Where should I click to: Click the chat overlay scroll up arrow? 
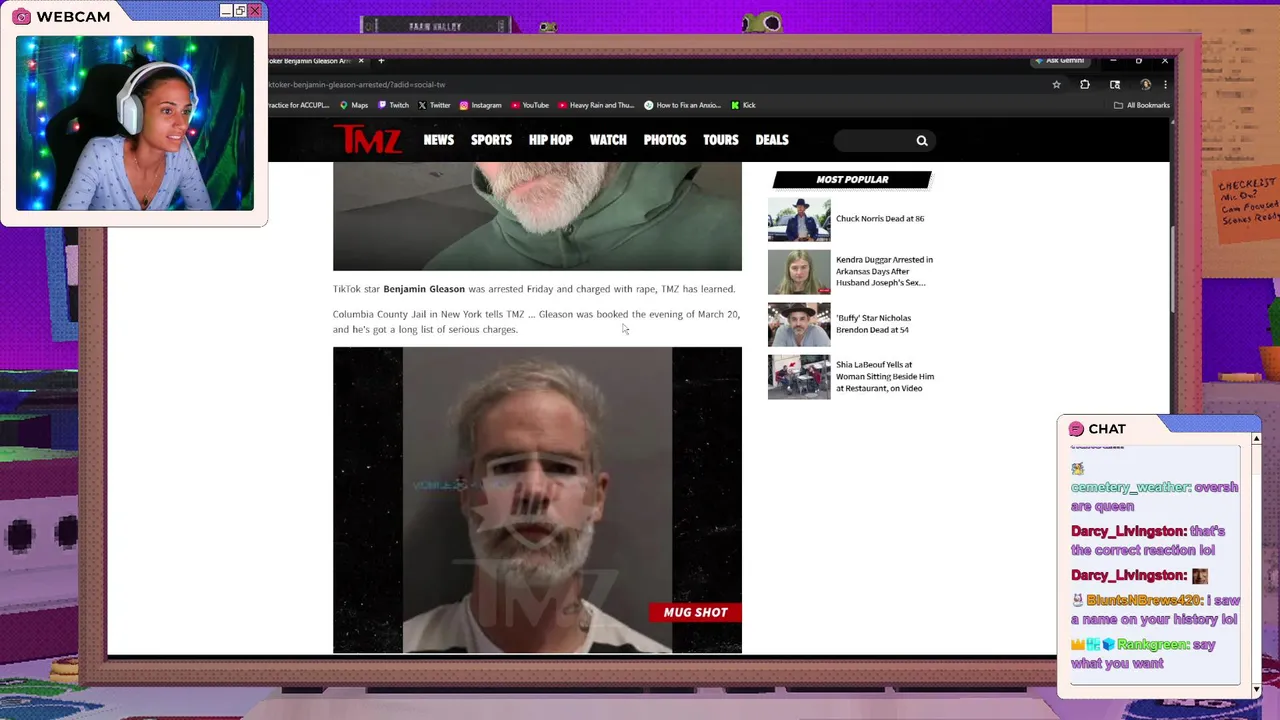coord(1256,438)
